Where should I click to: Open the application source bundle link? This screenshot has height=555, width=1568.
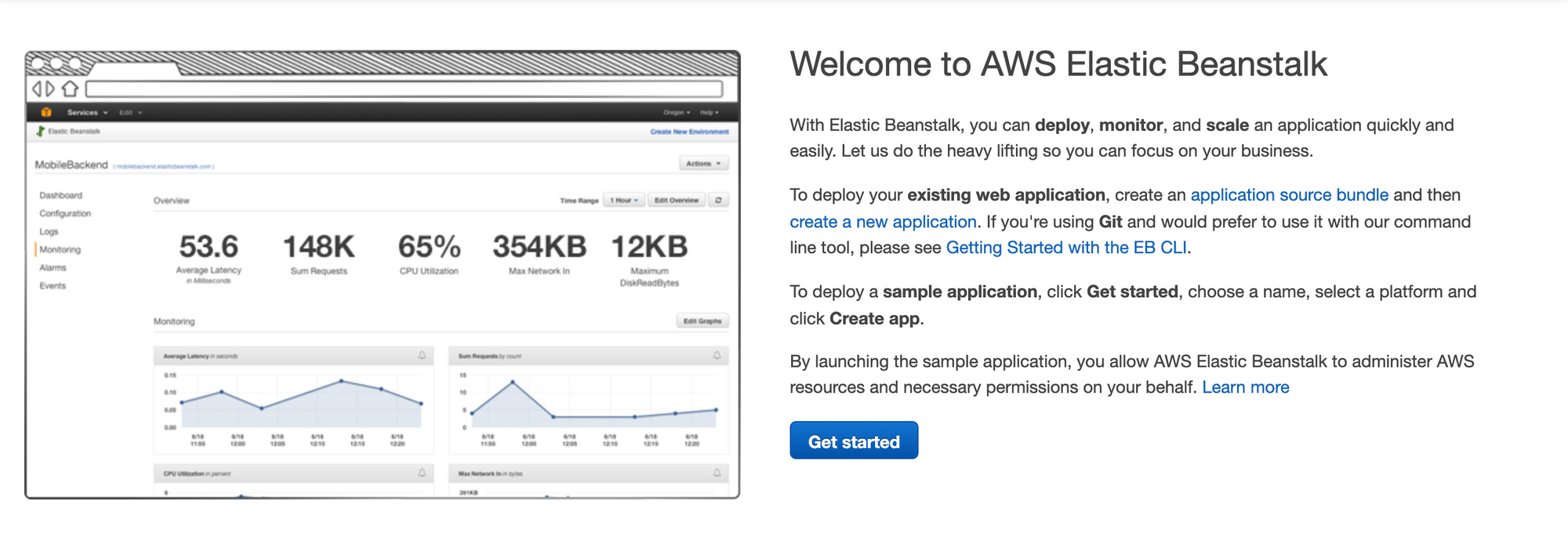(1289, 195)
